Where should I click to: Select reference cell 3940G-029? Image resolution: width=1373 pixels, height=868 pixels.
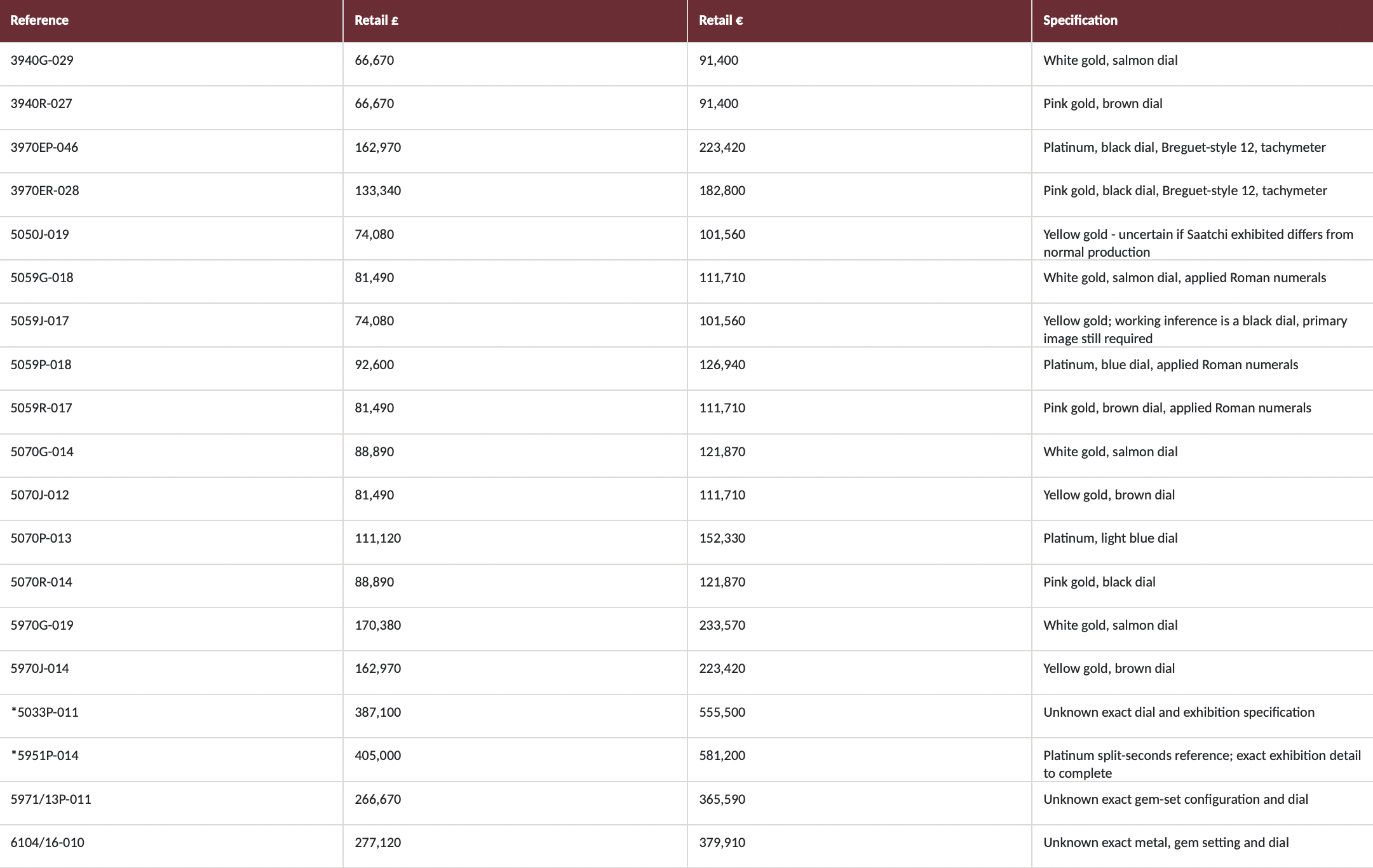[x=171, y=65]
